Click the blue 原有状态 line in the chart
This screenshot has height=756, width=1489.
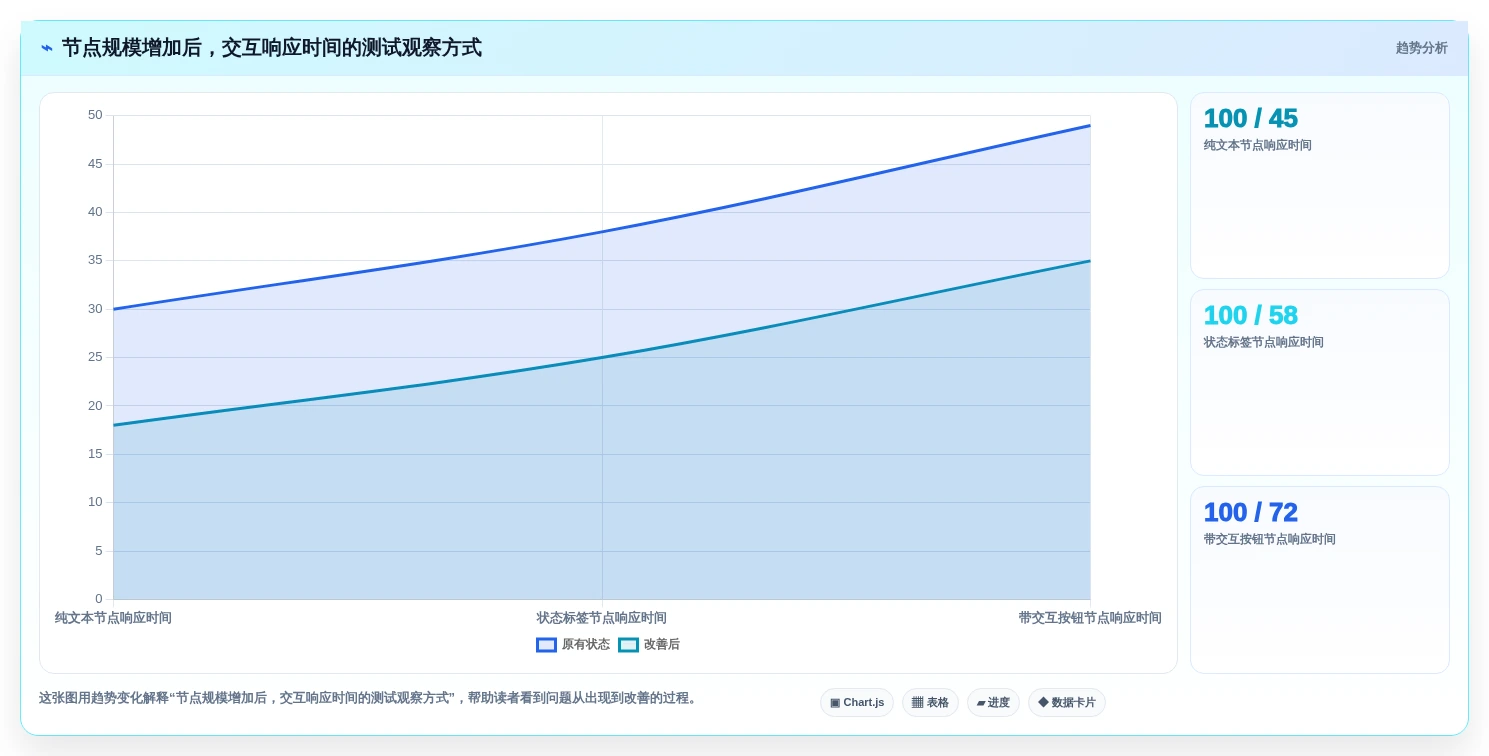[x=602, y=232]
